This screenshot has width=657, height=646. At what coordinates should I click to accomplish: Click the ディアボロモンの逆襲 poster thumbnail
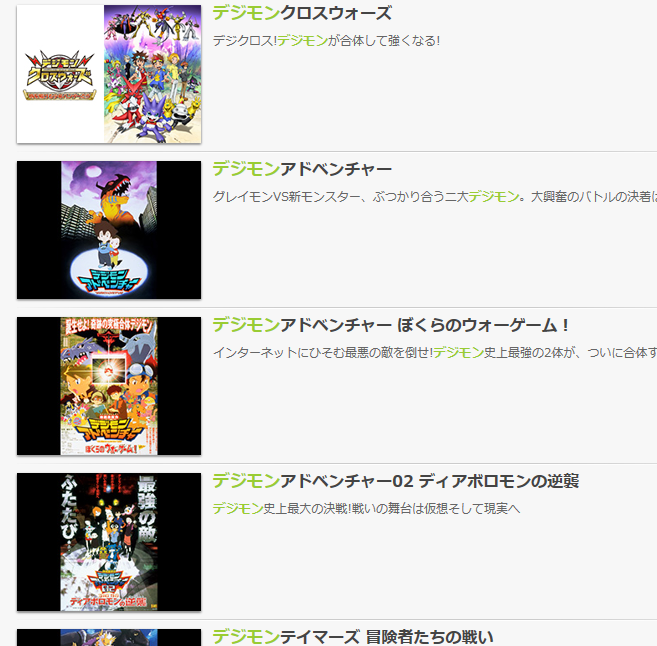(x=109, y=542)
